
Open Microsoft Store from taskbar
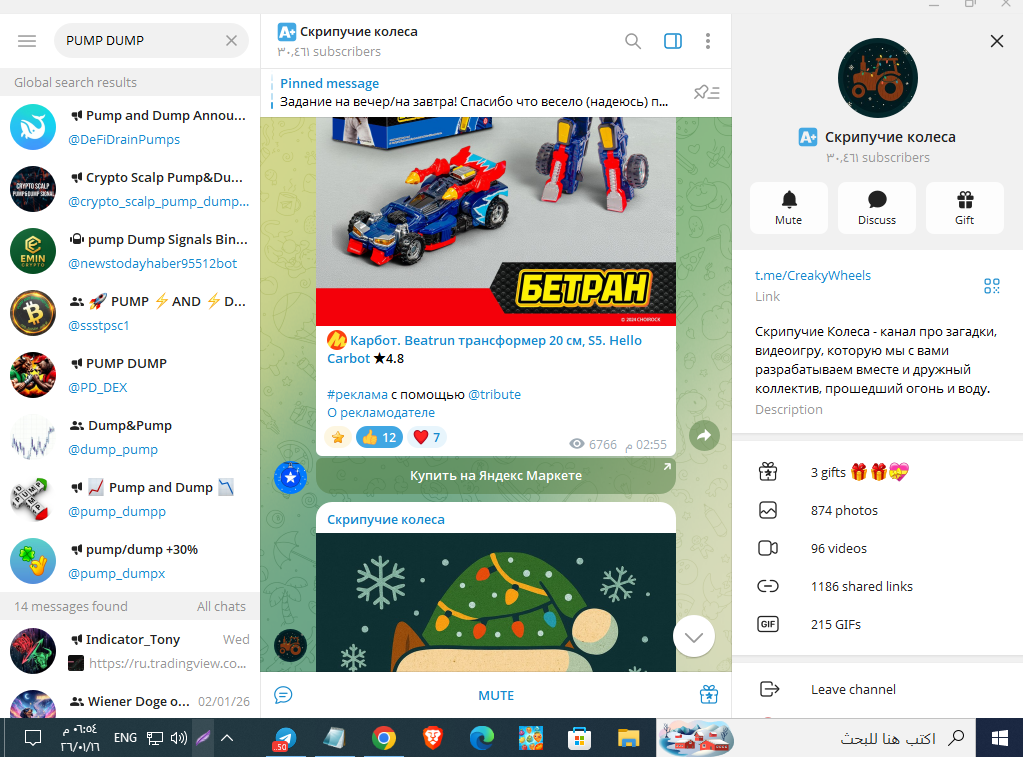tap(579, 739)
